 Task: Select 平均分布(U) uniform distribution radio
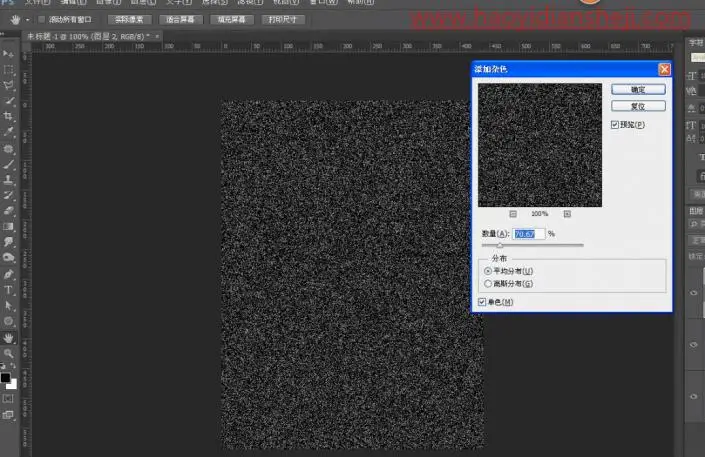[488, 271]
